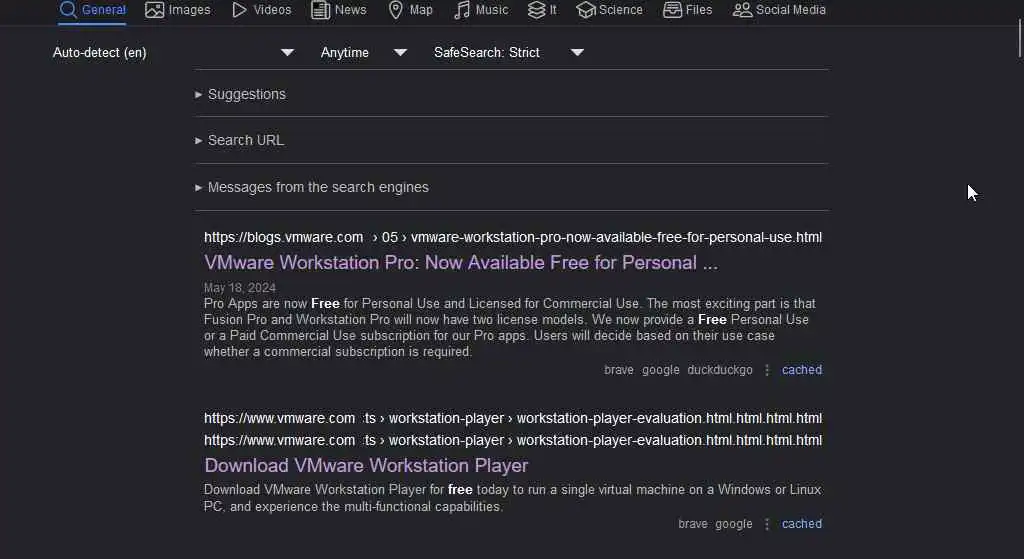Switch to the Music tab label
Viewport: 1024px width, 559px height.
pos(492,10)
